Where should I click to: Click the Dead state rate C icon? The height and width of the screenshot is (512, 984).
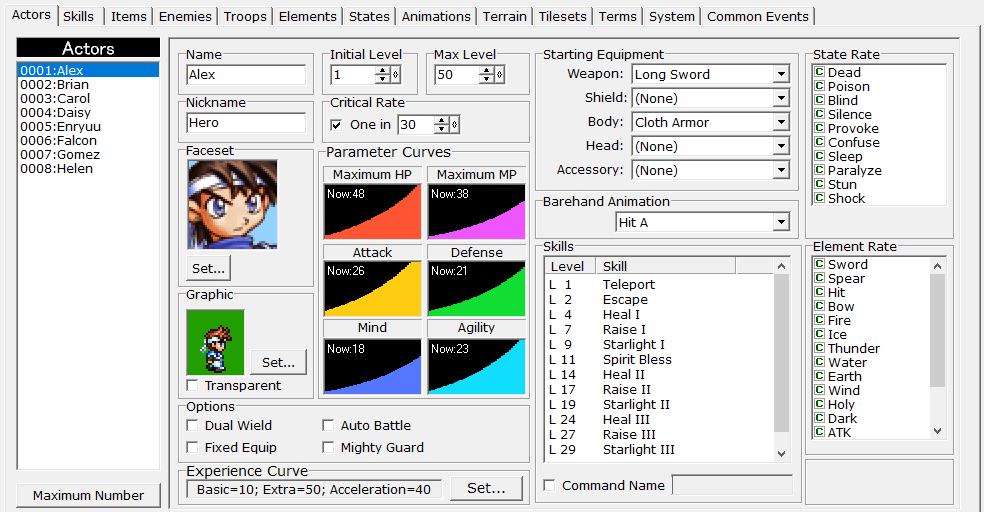click(x=819, y=72)
